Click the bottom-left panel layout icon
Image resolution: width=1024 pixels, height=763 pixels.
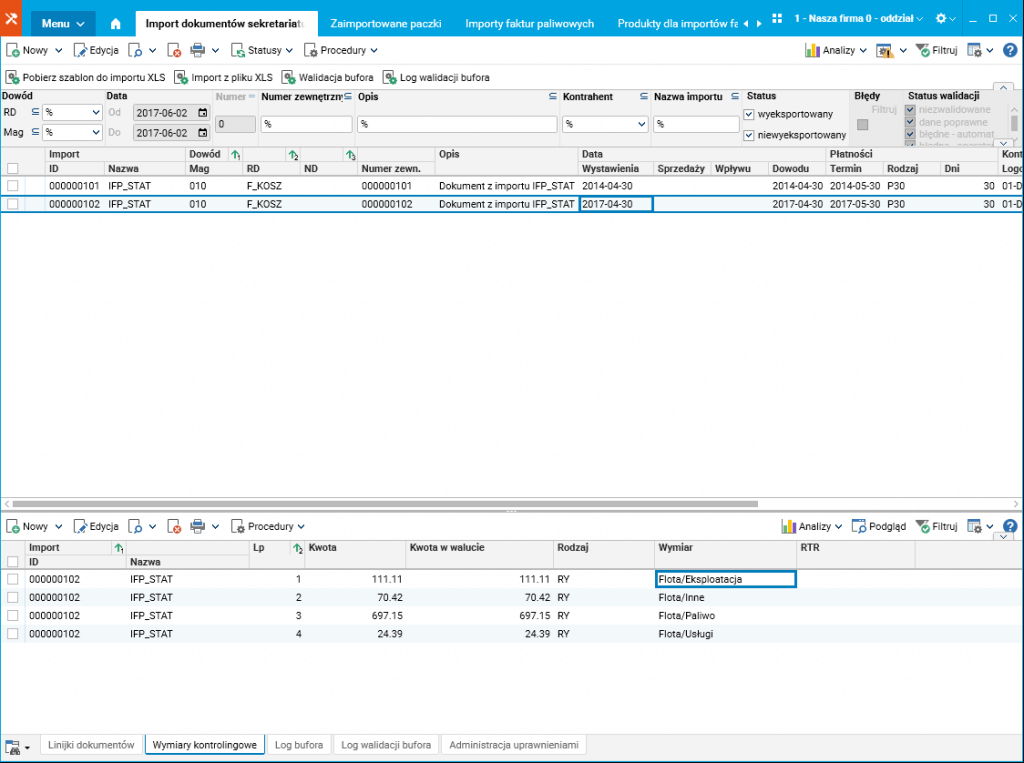[13, 747]
